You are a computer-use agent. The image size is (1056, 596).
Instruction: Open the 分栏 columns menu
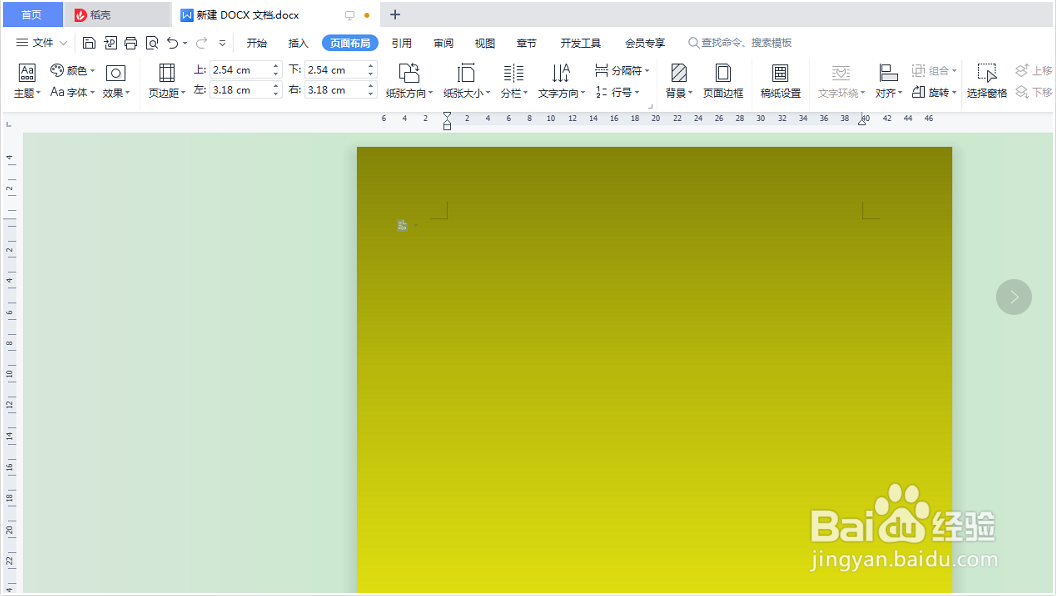click(x=514, y=80)
